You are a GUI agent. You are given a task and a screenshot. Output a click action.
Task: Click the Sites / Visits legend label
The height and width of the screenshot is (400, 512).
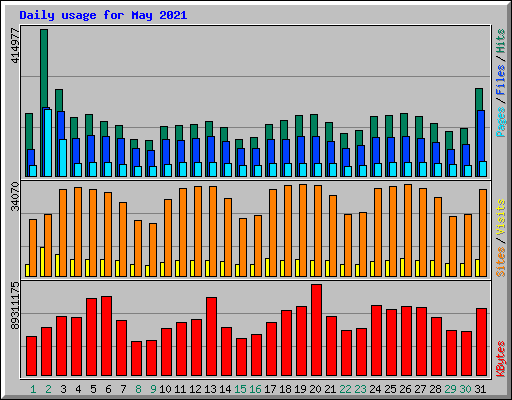pyautogui.click(x=501, y=238)
